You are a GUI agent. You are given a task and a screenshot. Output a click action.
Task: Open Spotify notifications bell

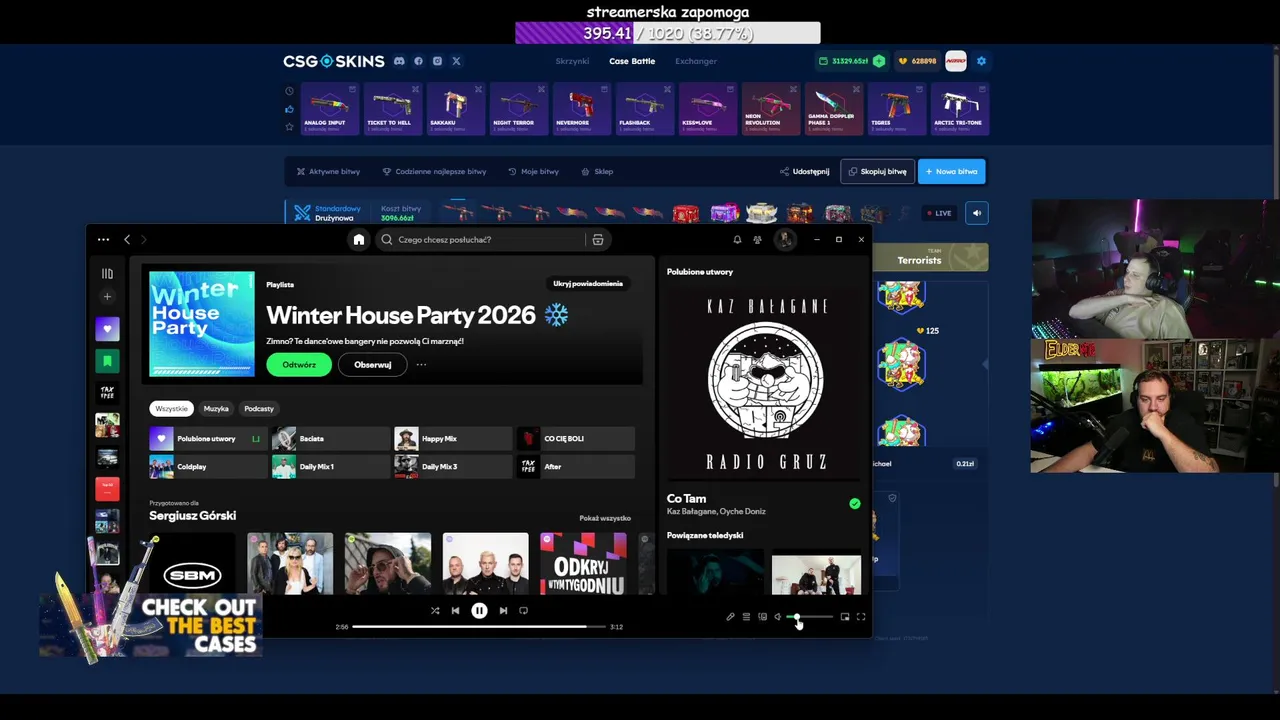pos(737,240)
